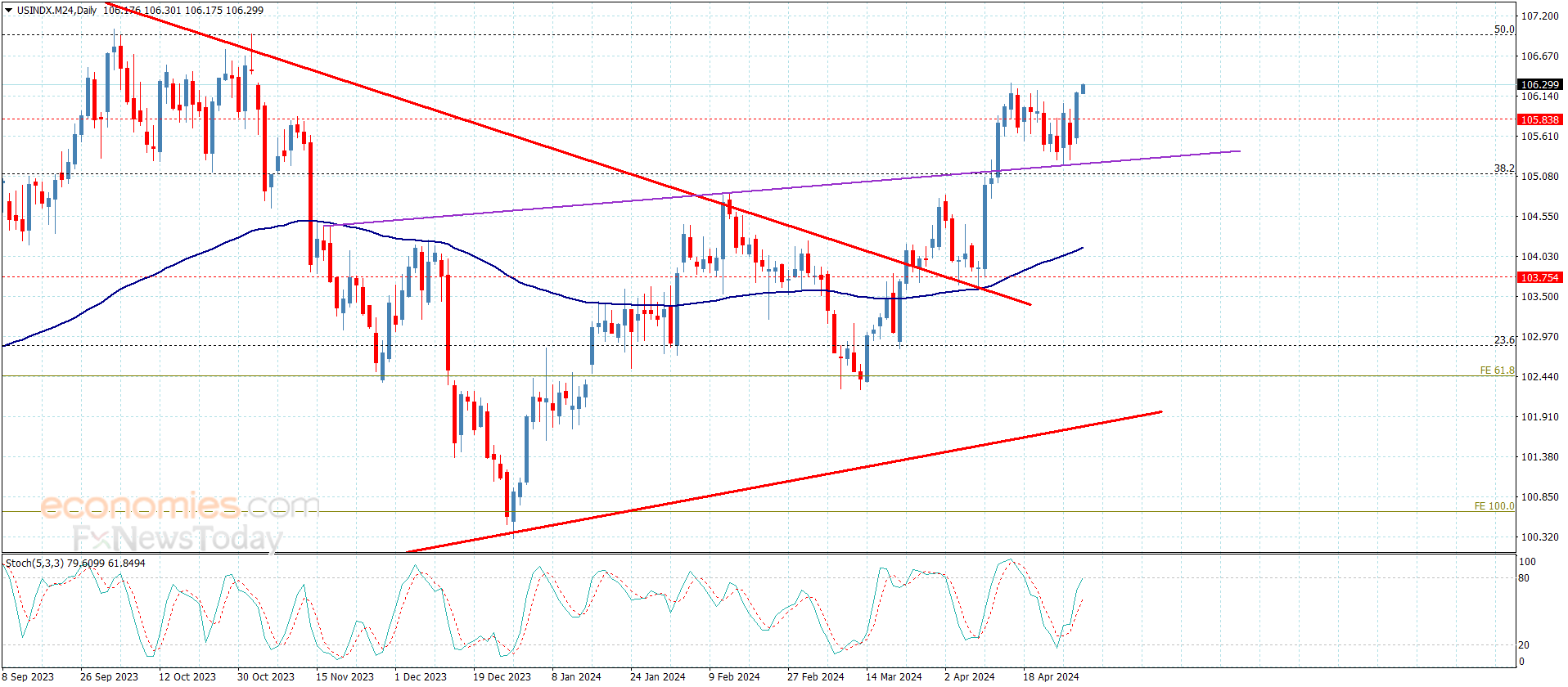Select the red ascending support trendline
The height and width of the screenshot is (687, 1568).
click(783, 482)
